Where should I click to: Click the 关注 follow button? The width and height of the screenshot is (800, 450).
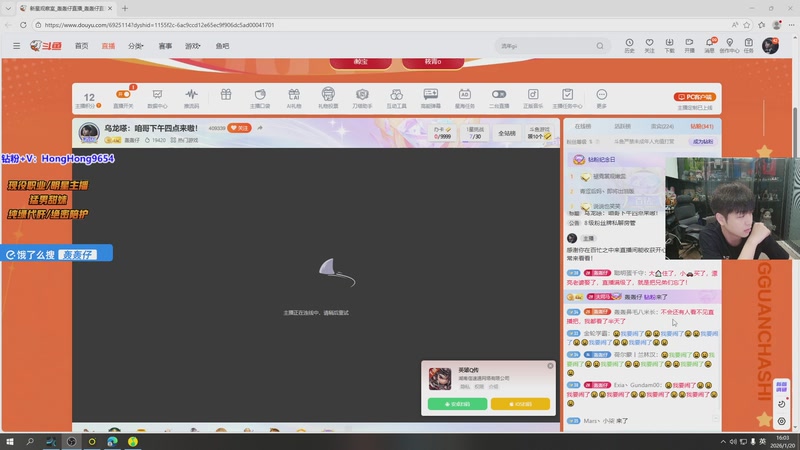click(x=239, y=128)
